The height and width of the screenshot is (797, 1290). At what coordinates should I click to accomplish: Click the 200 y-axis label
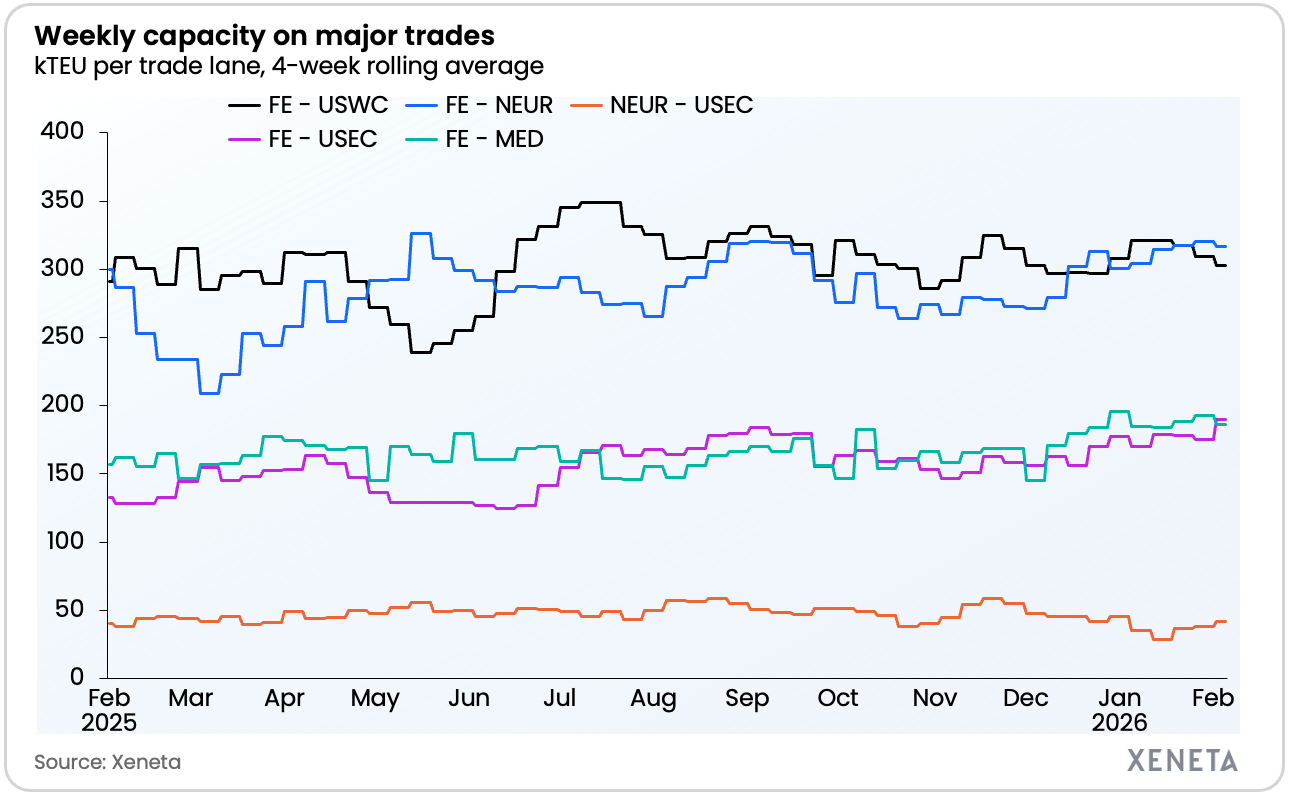[x=62, y=405]
